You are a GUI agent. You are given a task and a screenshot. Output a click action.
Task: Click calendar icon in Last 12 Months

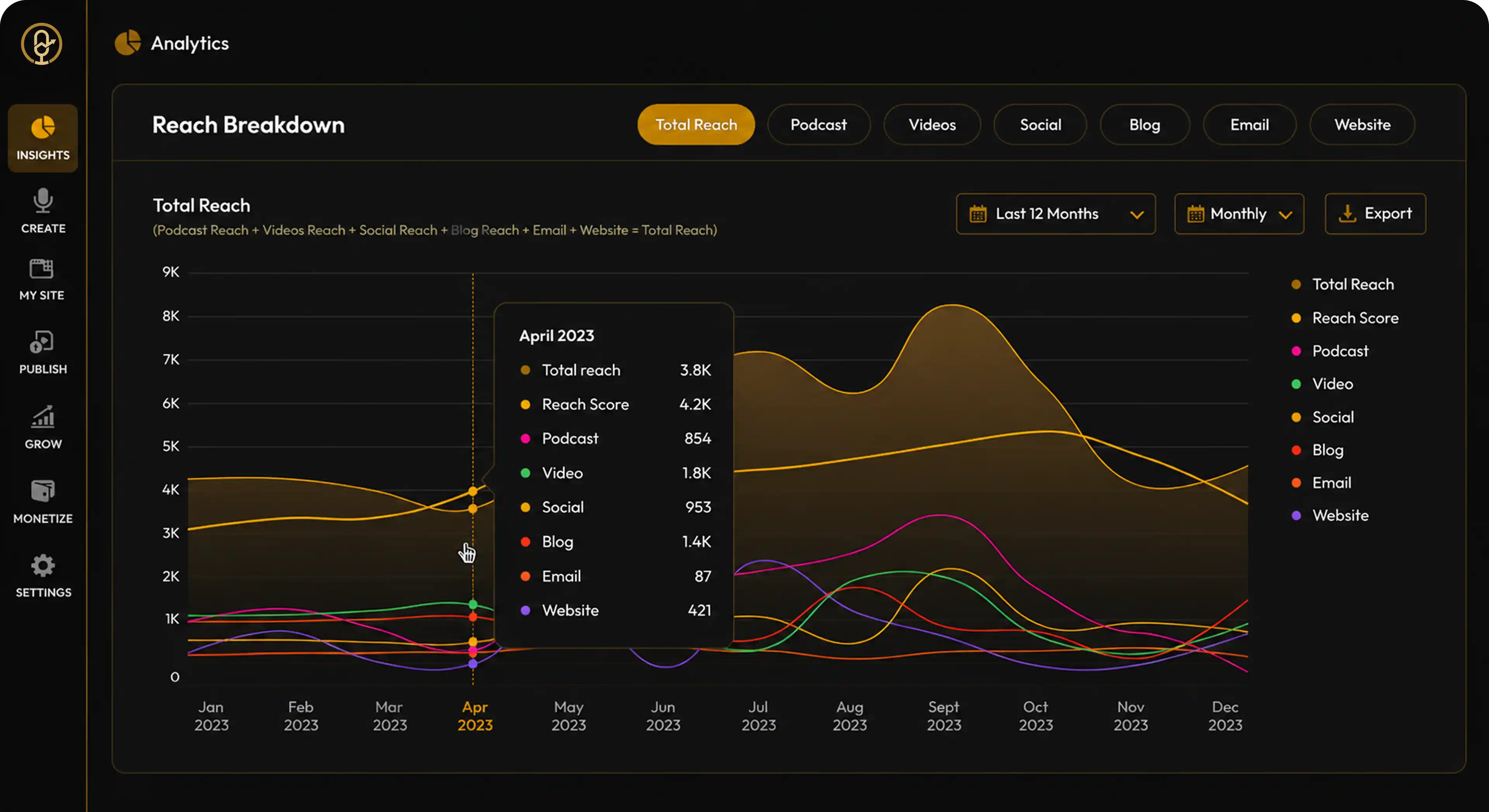pyautogui.click(x=978, y=214)
